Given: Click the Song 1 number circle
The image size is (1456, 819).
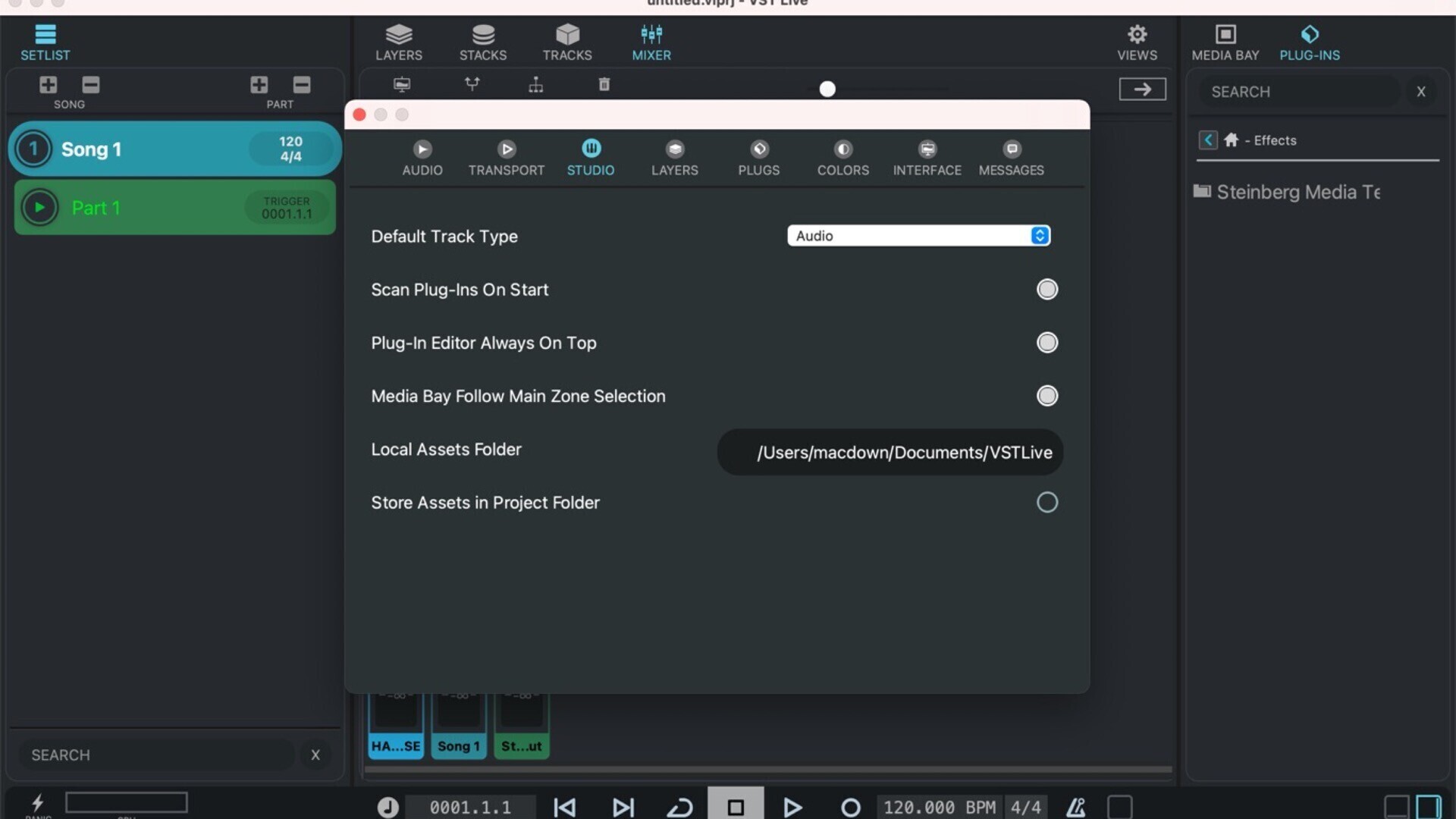Looking at the screenshot, I should (x=33, y=149).
